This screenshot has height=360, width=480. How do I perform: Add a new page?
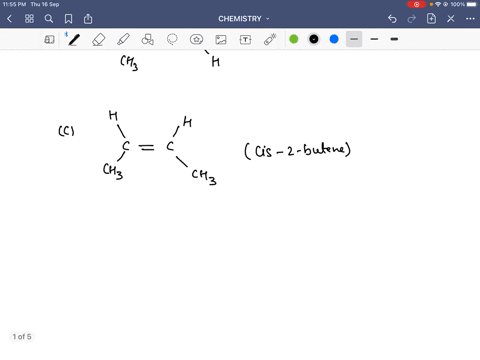coord(431,19)
